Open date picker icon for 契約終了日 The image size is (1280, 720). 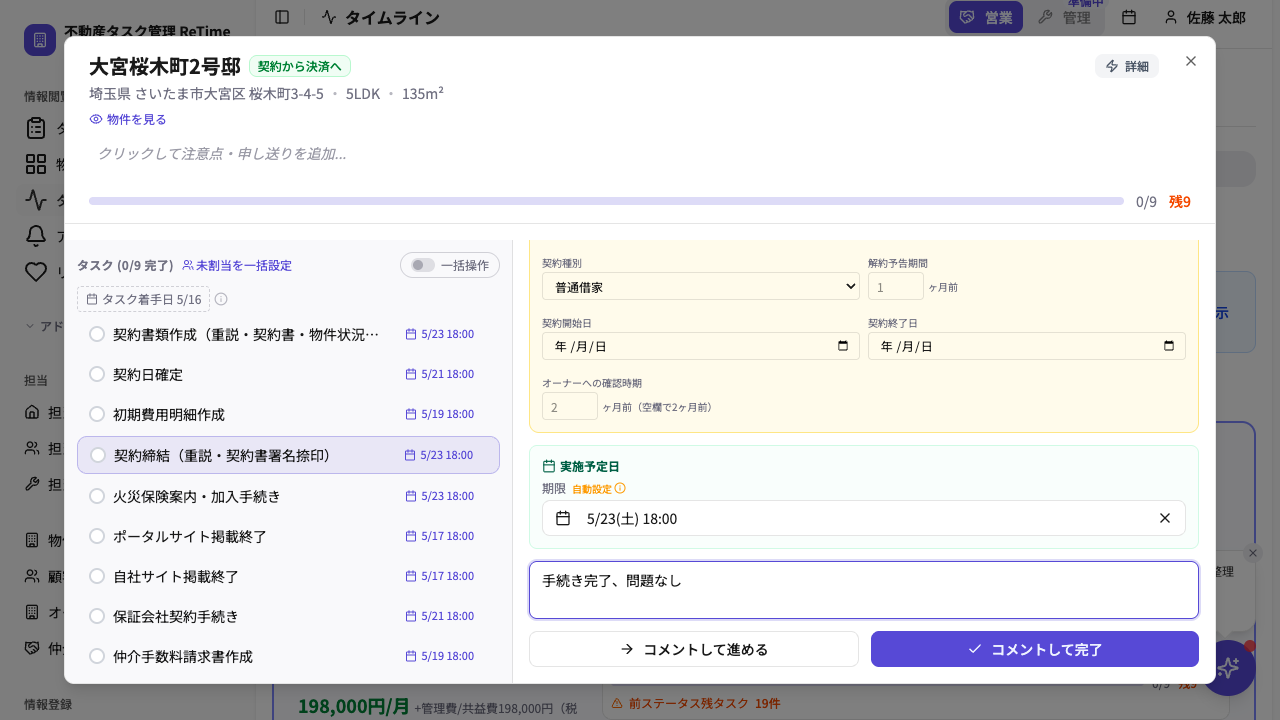tap(1169, 346)
